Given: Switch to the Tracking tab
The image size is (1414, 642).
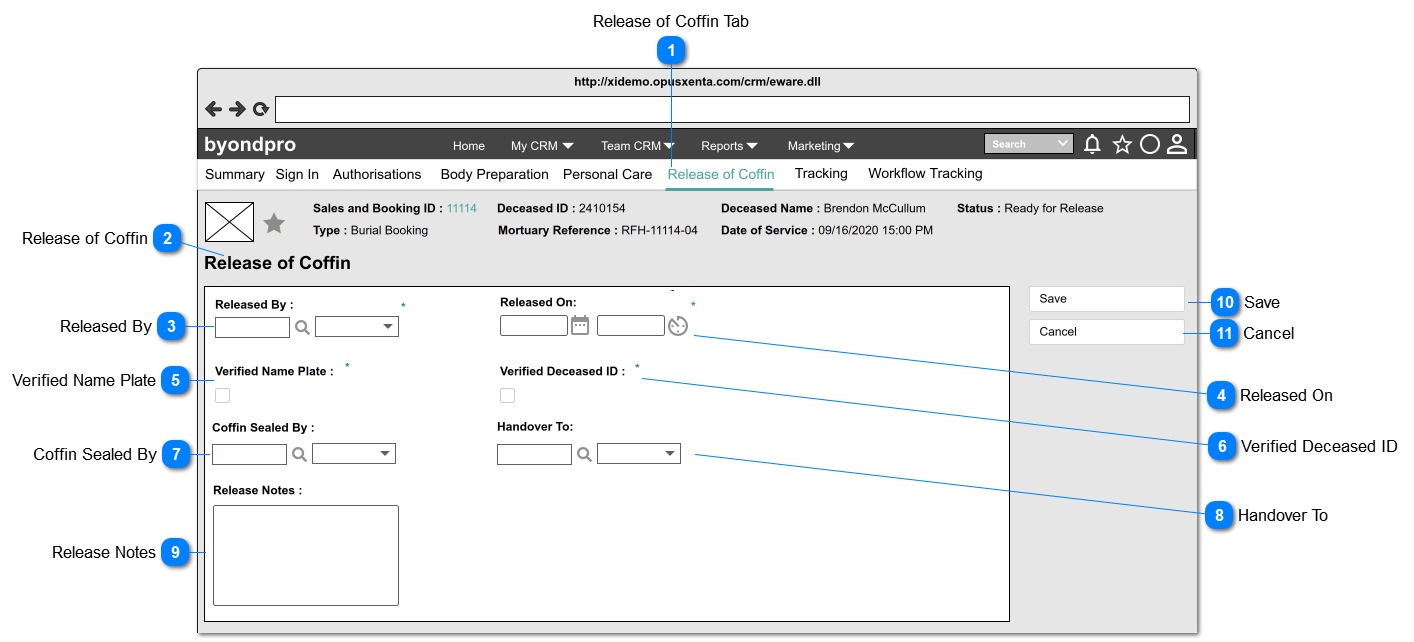Looking at the screenshot, I should [x=821, y=174].
